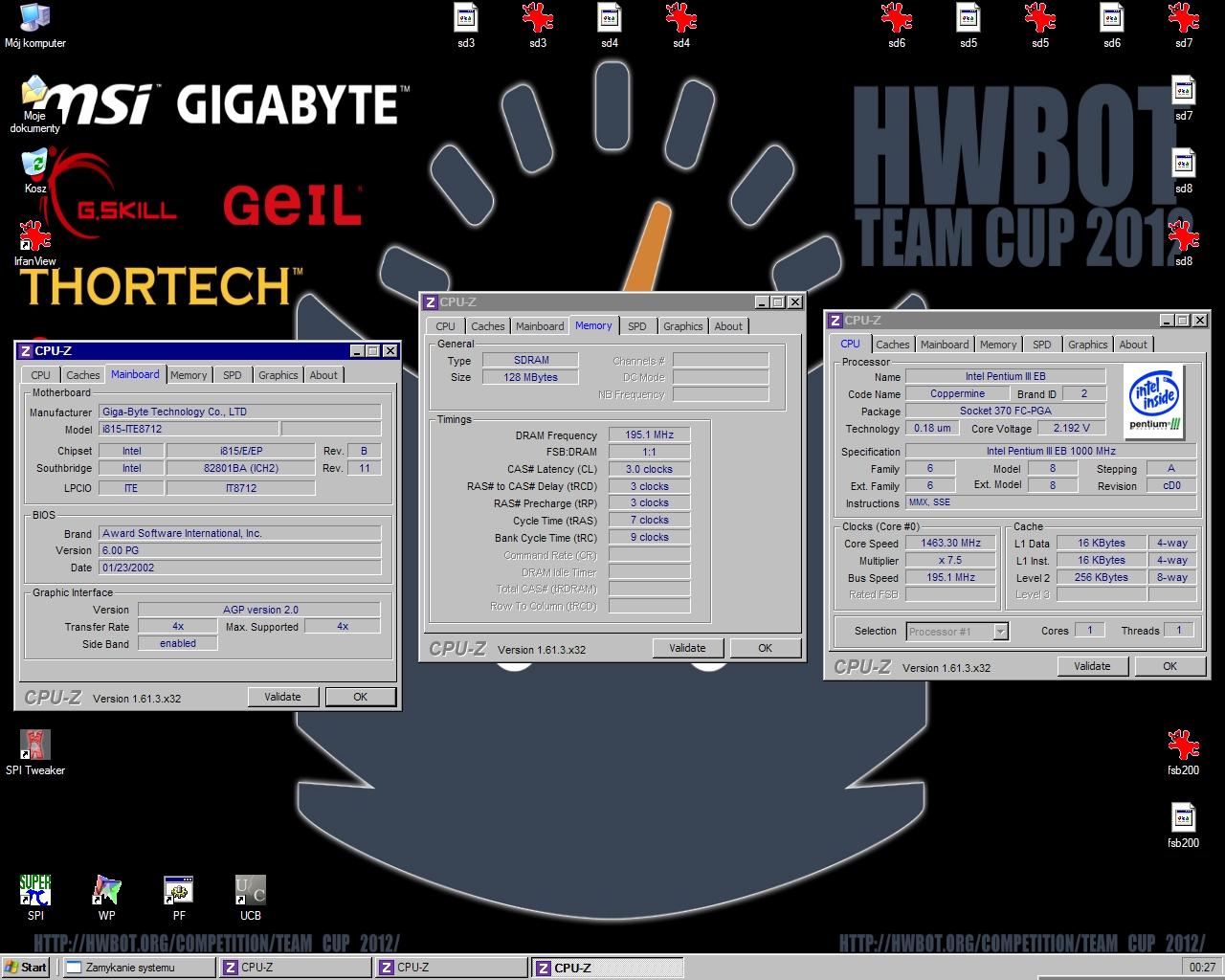Click the Model i815-ITE8712 field
1225x980 pixels.
189,429
